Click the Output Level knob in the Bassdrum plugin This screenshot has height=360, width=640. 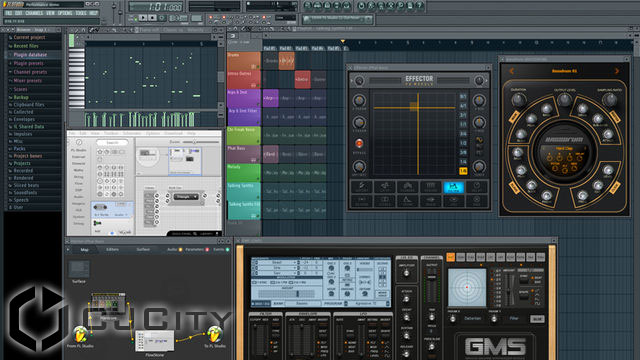tap(564, 99)
